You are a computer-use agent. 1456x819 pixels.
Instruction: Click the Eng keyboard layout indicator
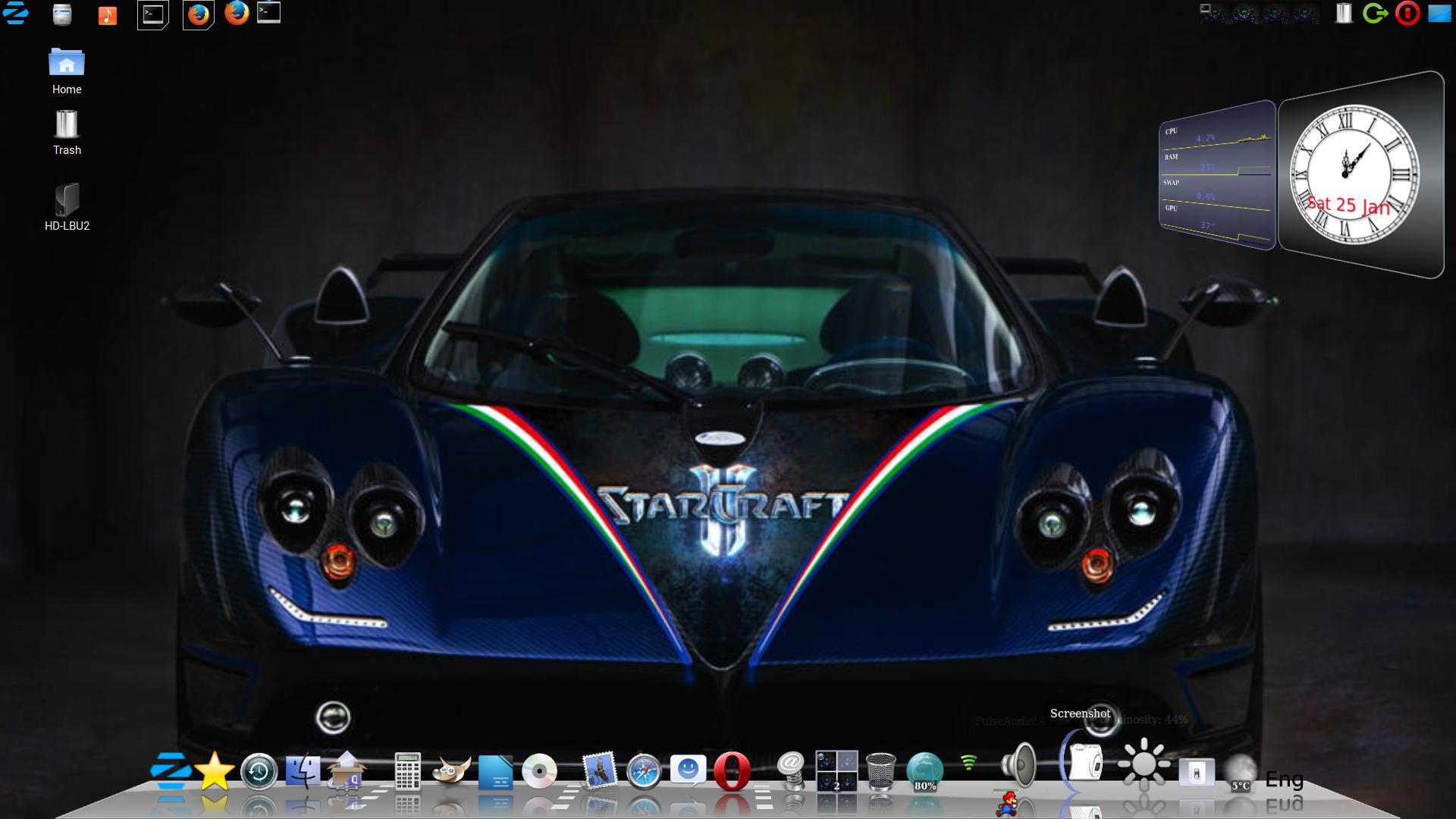click(x=1285, y=780)
